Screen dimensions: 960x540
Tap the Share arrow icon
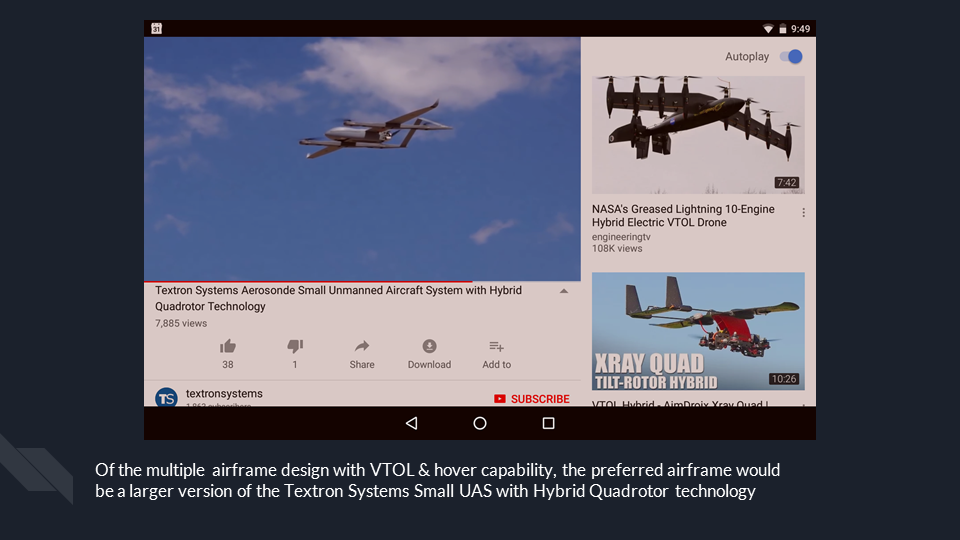362,347
